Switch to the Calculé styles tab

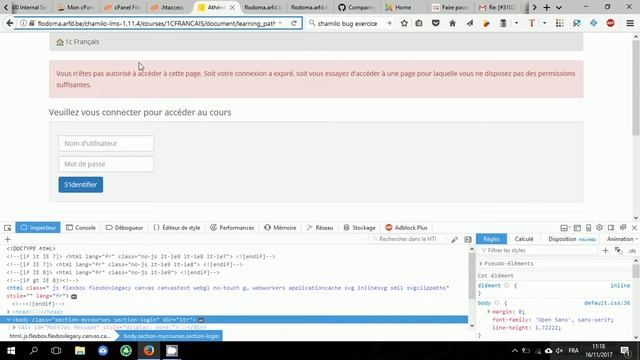tap(524, 239)
